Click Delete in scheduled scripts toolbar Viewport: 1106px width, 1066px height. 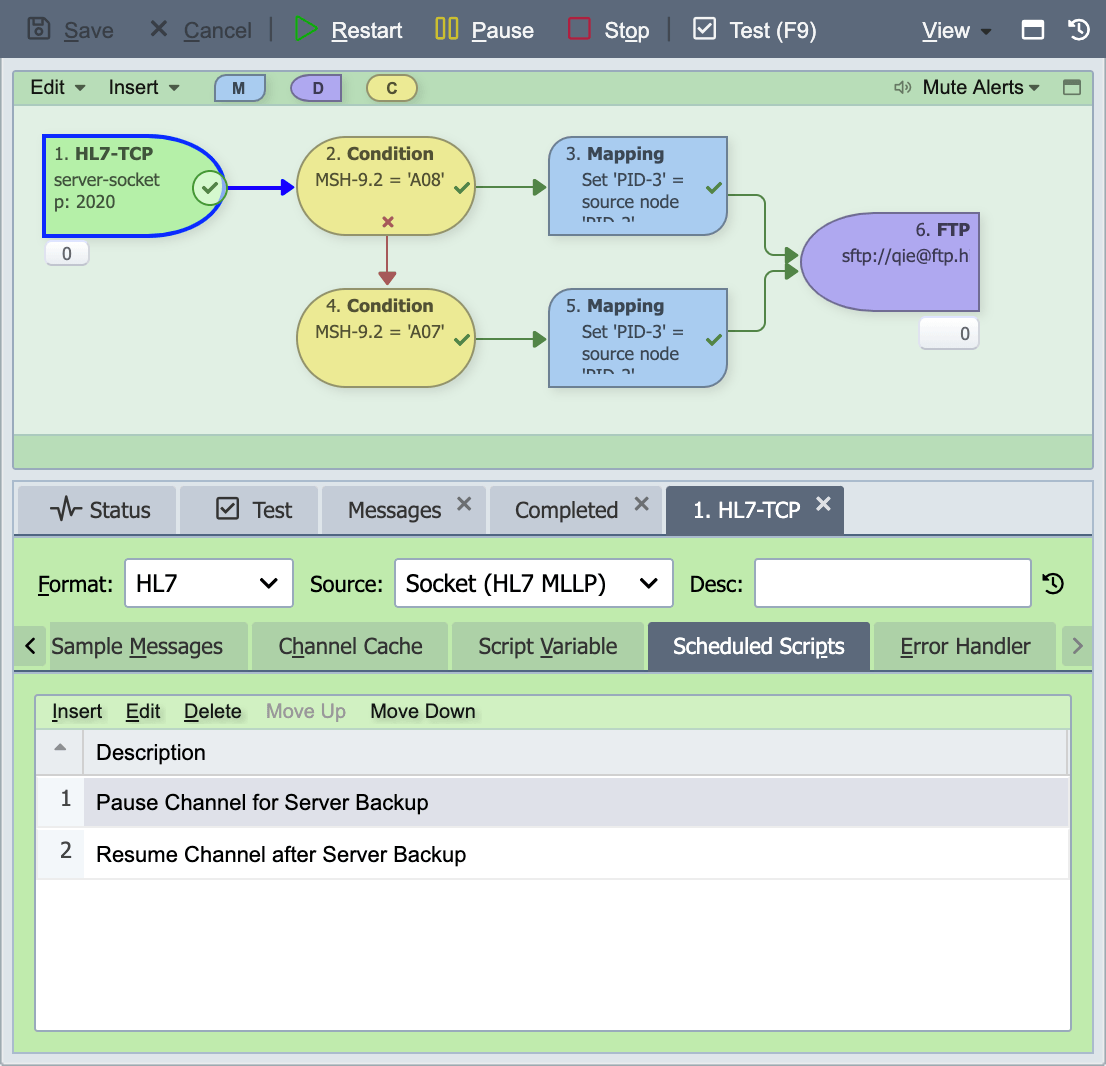click(212, 711)
